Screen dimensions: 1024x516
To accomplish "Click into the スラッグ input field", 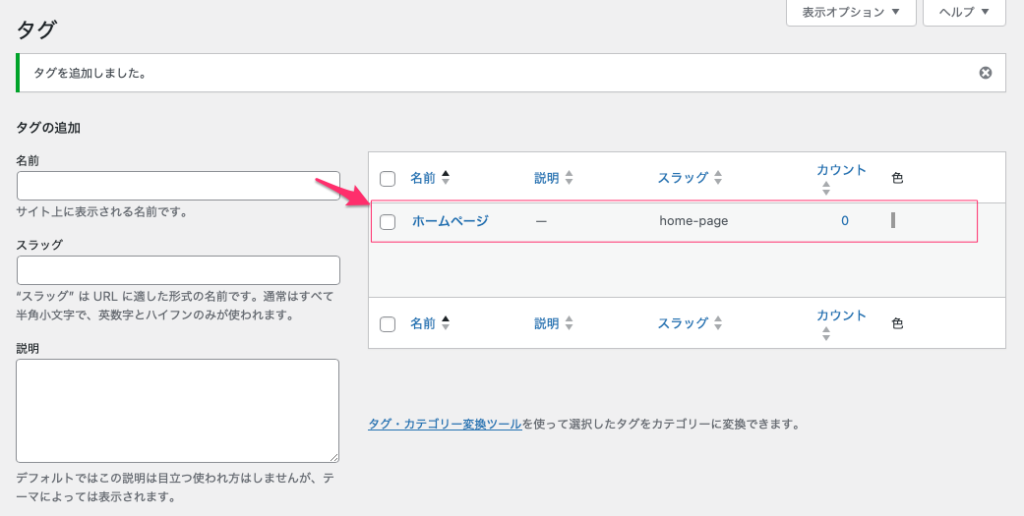I will pyautogui.click(x=178, y=270).
